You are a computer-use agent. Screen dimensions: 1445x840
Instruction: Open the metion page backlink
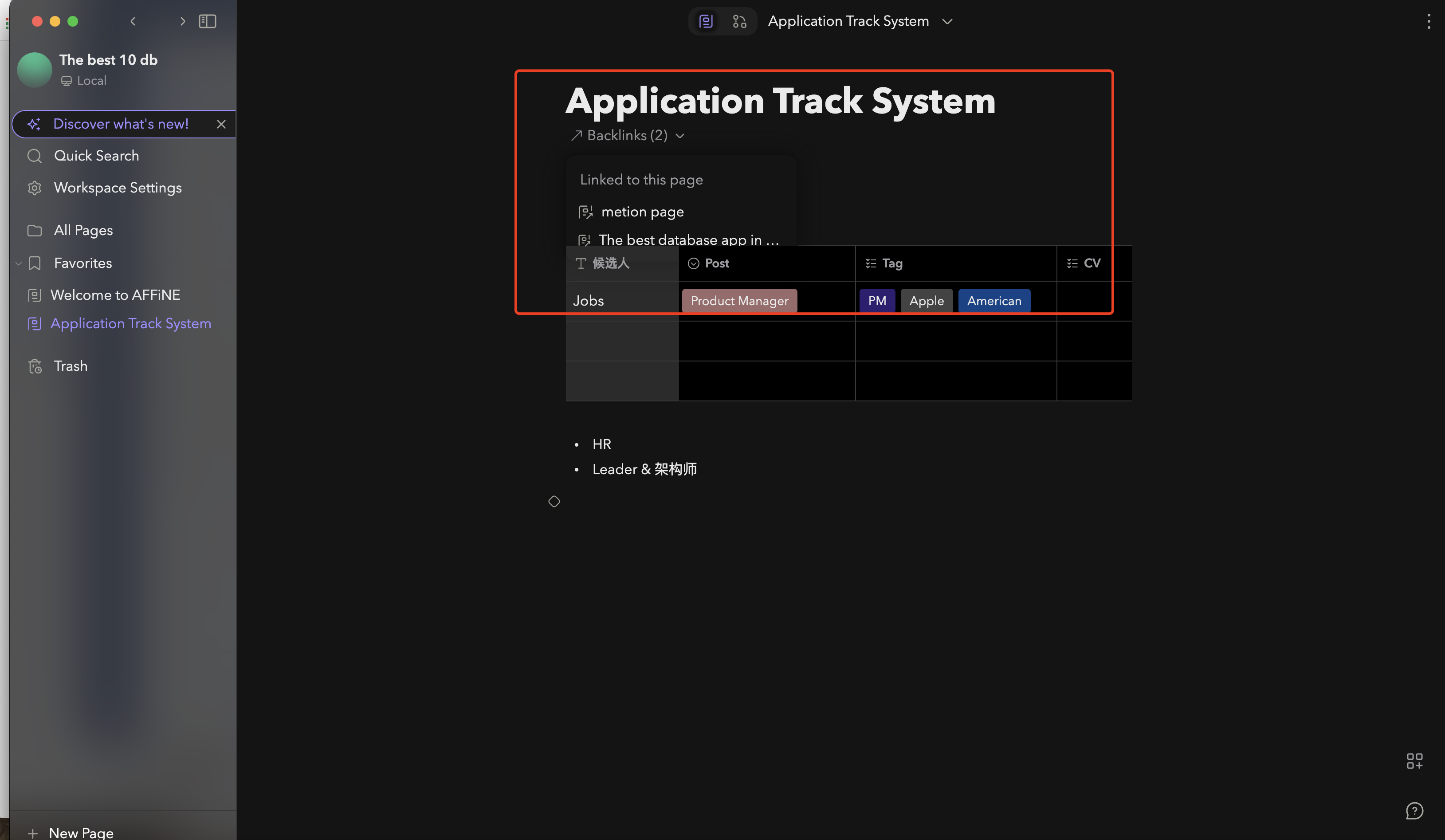point(642,212)
